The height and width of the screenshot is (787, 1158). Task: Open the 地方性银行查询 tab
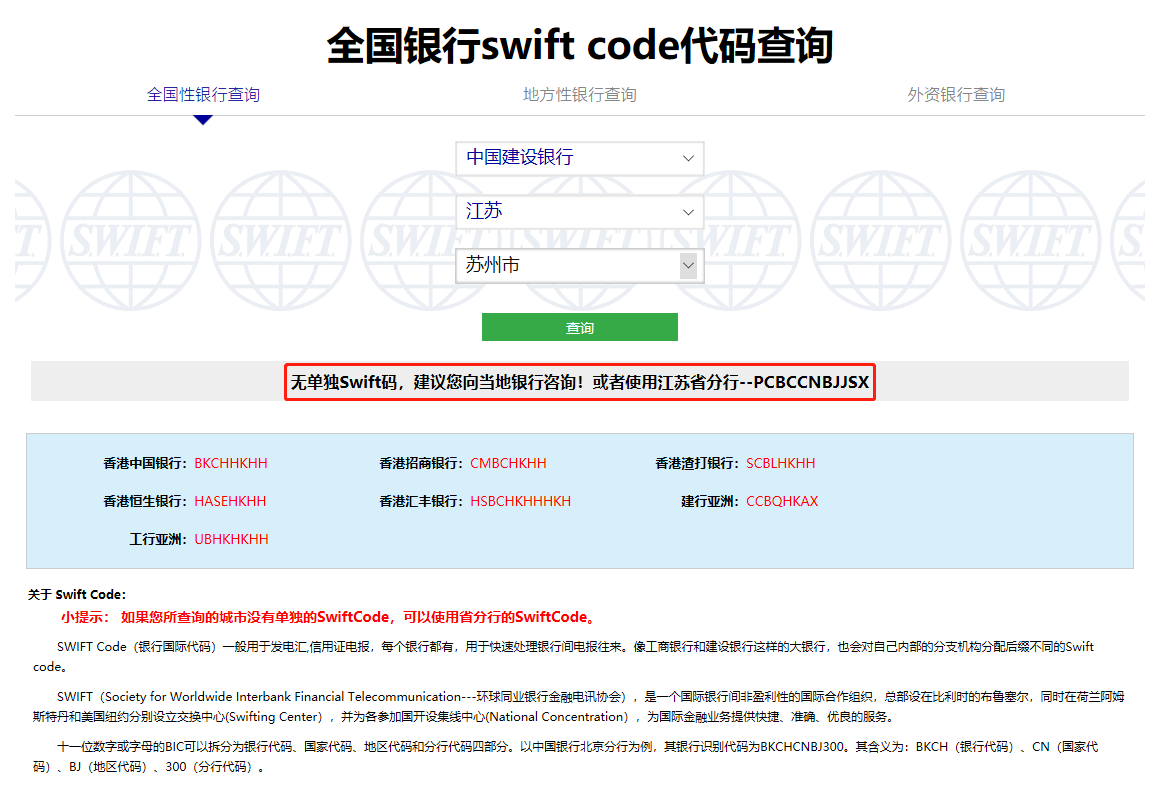[x=579, y=95]
